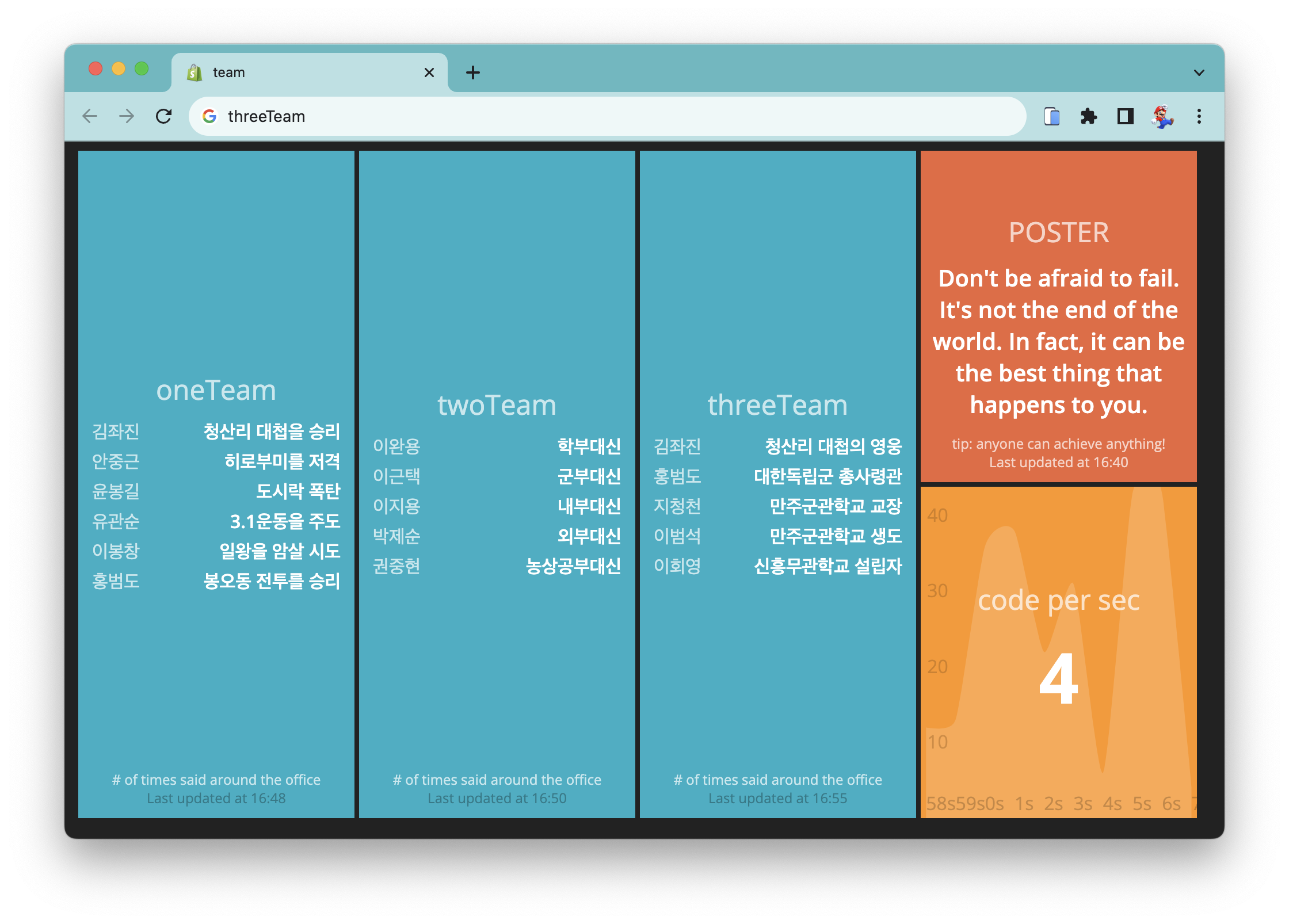The height and width of the screenshot is (924, 1289).
Task: Click the number 4 on code per sec
Action: (1059, 679)
